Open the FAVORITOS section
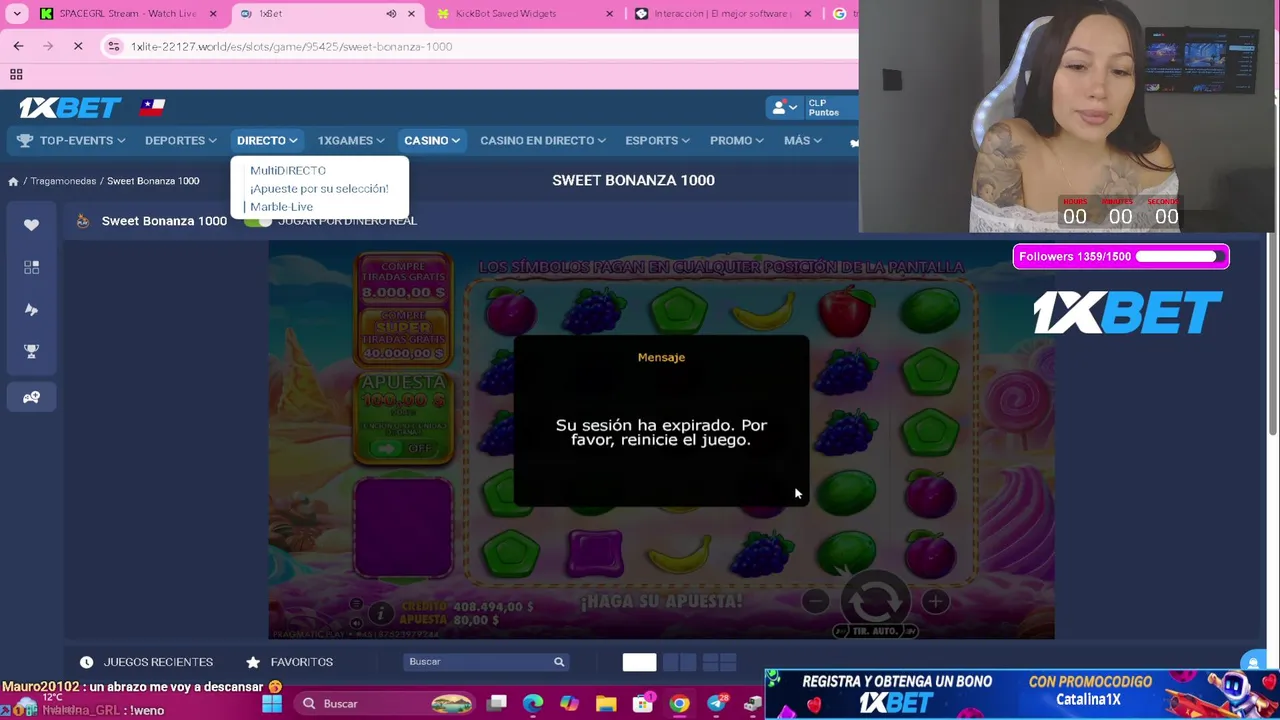Viewport: 1280px width, 720px height. 290,662
